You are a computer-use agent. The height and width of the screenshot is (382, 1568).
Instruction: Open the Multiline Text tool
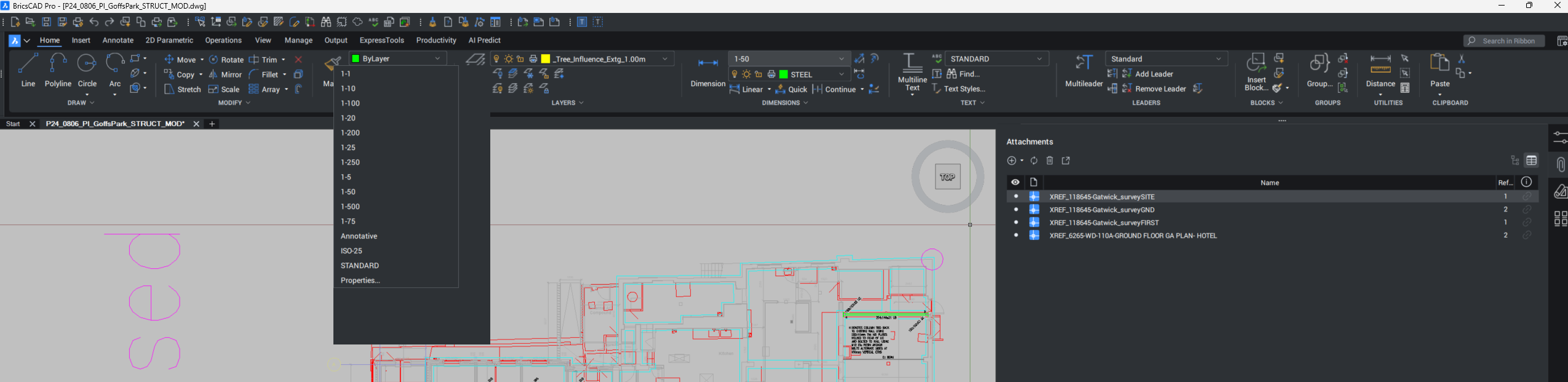(912, 64)
